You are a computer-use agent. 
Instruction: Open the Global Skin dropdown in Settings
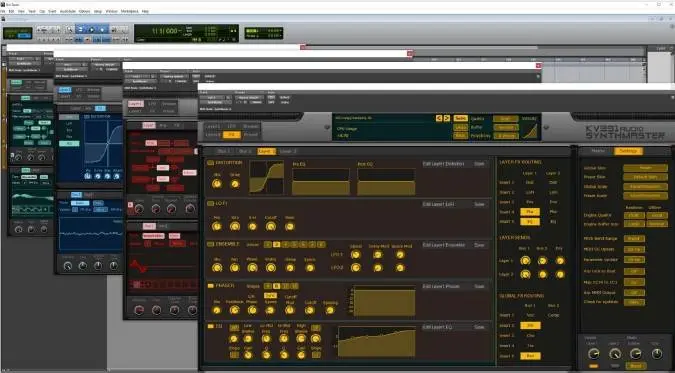point(645,168)
